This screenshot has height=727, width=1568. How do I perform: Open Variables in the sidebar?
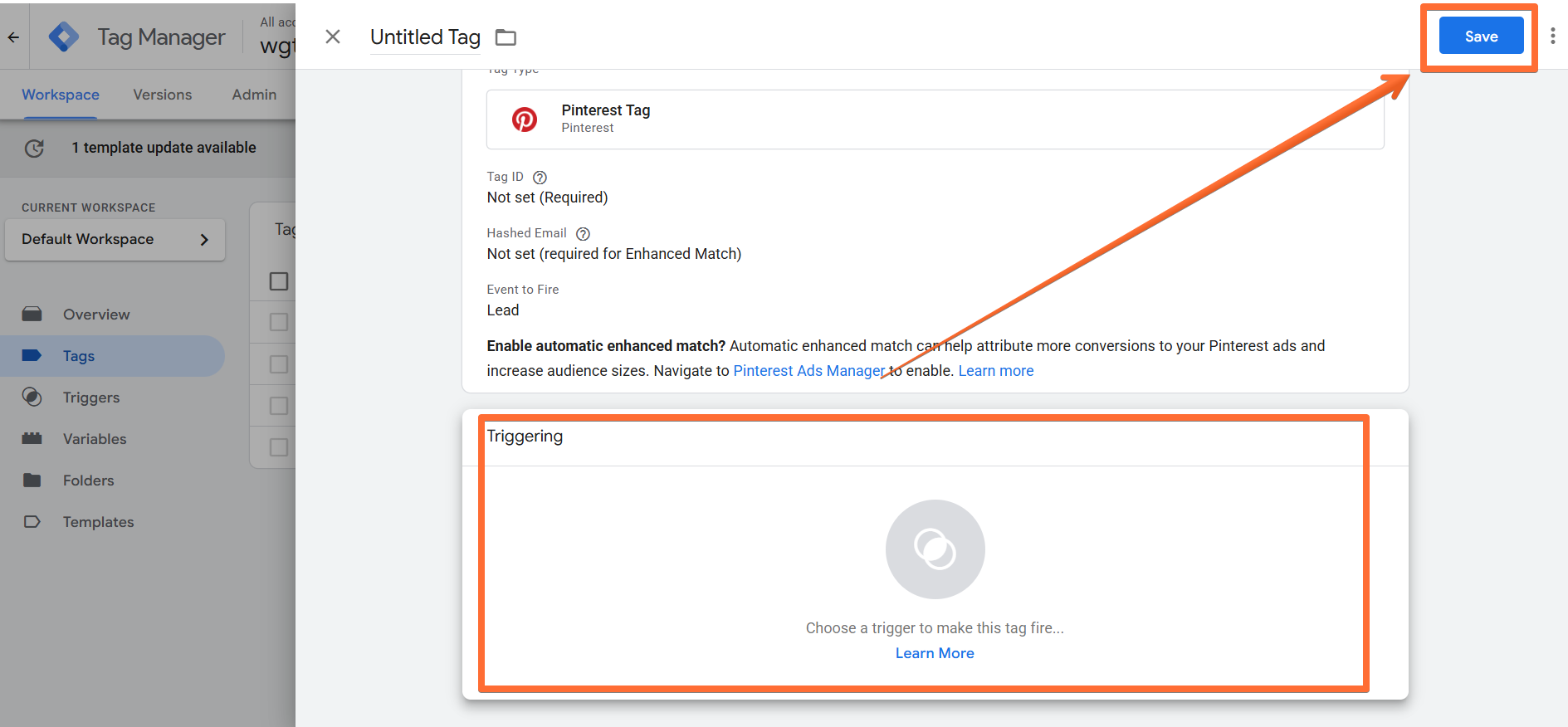[95, 439]
